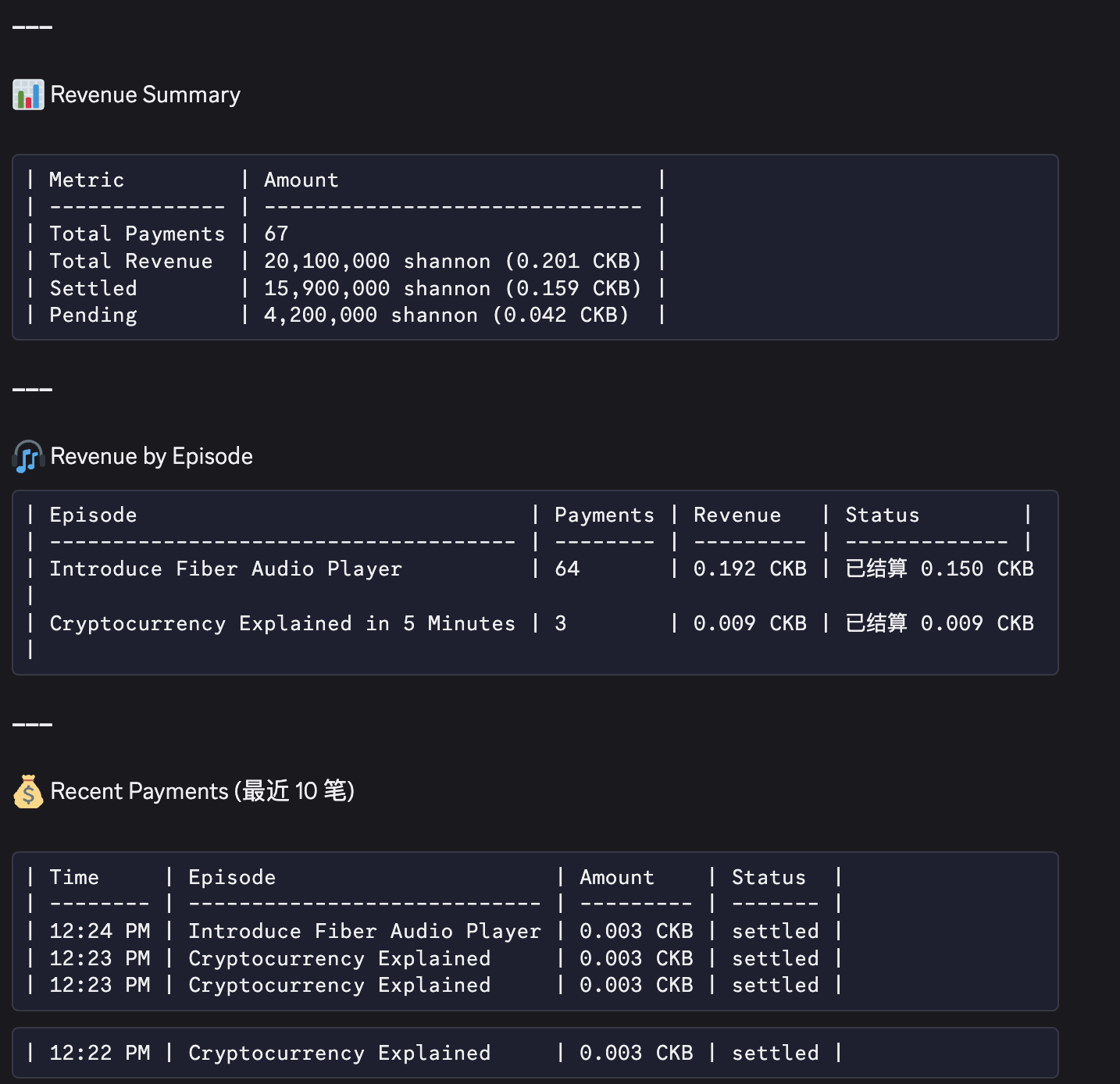Click Cryptocurrency Explained in 5 Minutes row

[x=282, y=623]
